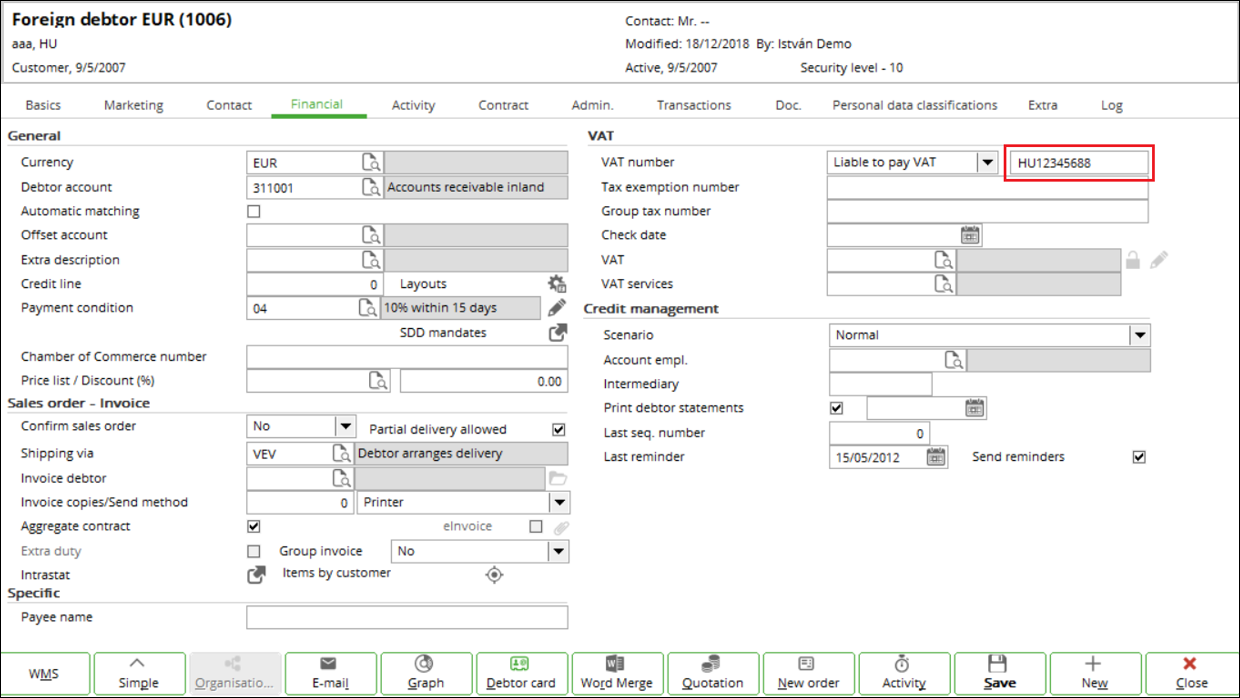
Task: Open the Last reminder calendar icon
Action: (936, 457)
